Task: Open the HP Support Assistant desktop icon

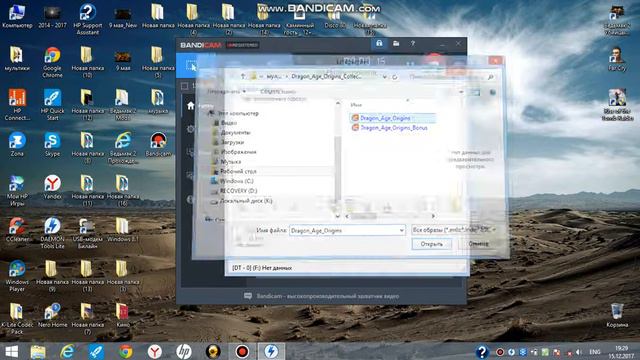Action: pyautogui.click(x=87, y=19)
